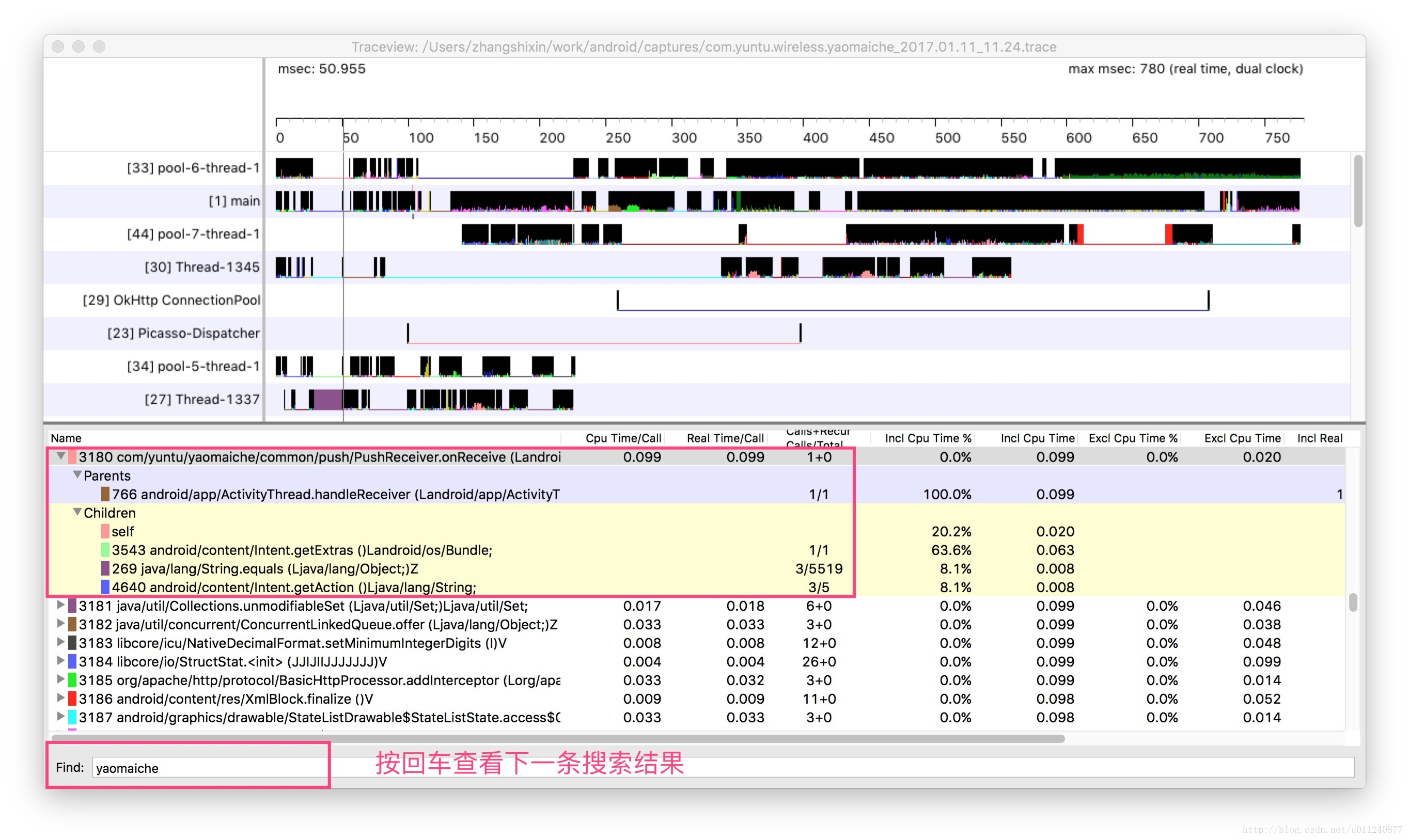The width and height of the screenshot is (1409, 840).
Task: Collapse the Parents section
Action: click(77, 475)
